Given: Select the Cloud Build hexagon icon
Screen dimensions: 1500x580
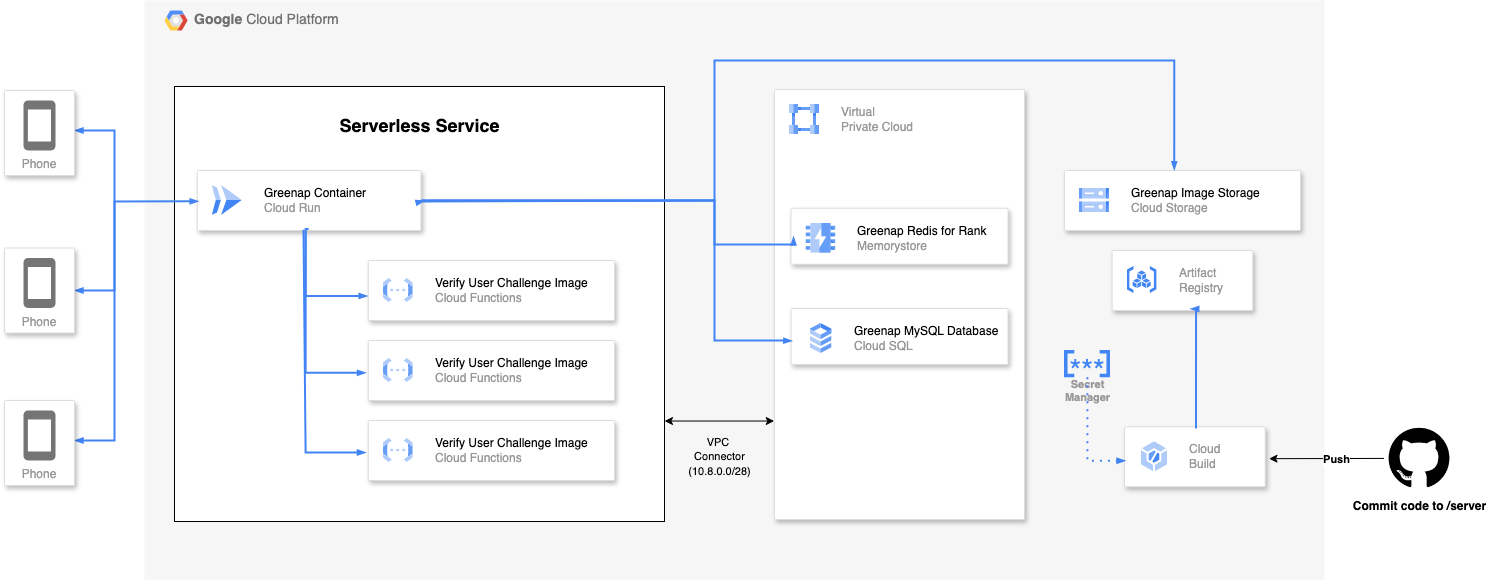Looking at the screenshot, I should click(1154, 458).
